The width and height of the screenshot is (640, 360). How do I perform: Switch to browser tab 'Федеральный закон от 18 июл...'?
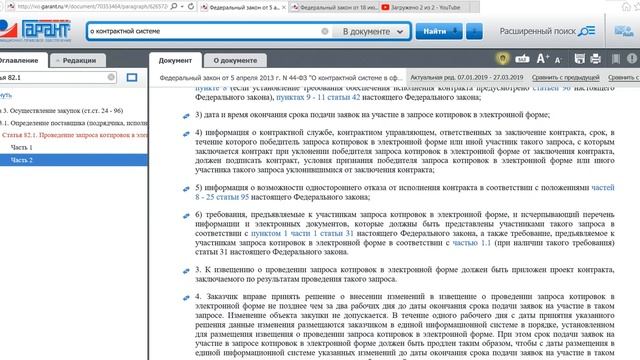[x=334, y=7]
